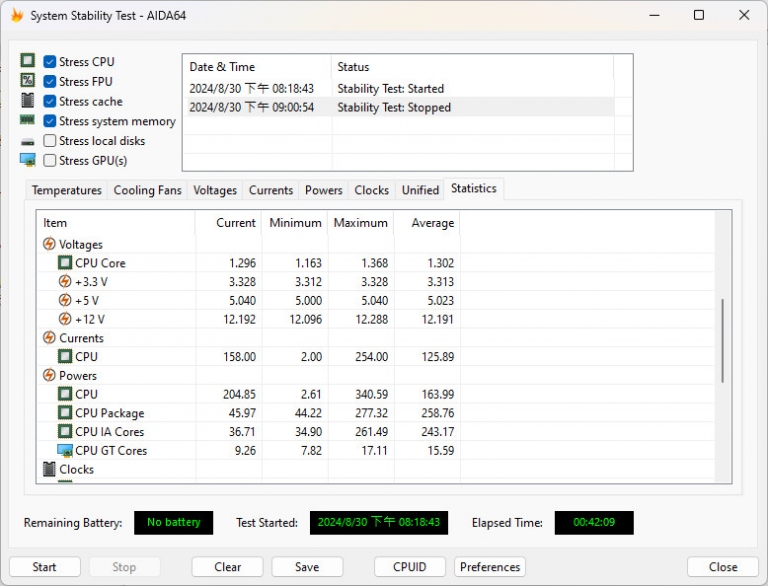Click the RAM stick icon beside Stress system memory
This screenshot has height=586, width=768.
point(27,120)
